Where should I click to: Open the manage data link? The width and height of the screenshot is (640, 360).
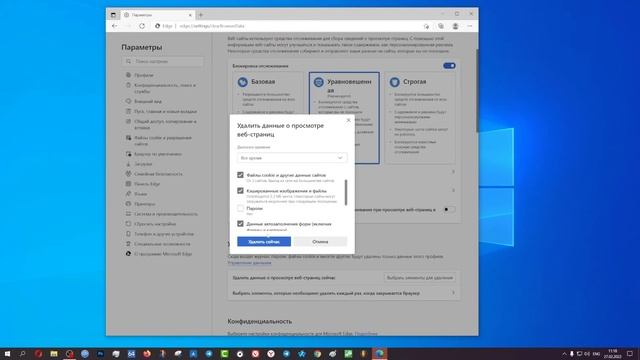(249, 263)
